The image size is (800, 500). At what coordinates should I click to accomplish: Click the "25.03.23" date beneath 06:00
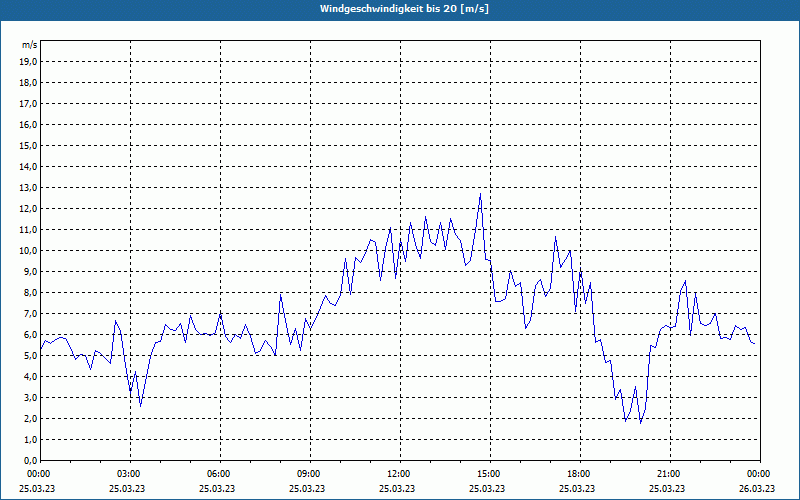tap(217, 488)
